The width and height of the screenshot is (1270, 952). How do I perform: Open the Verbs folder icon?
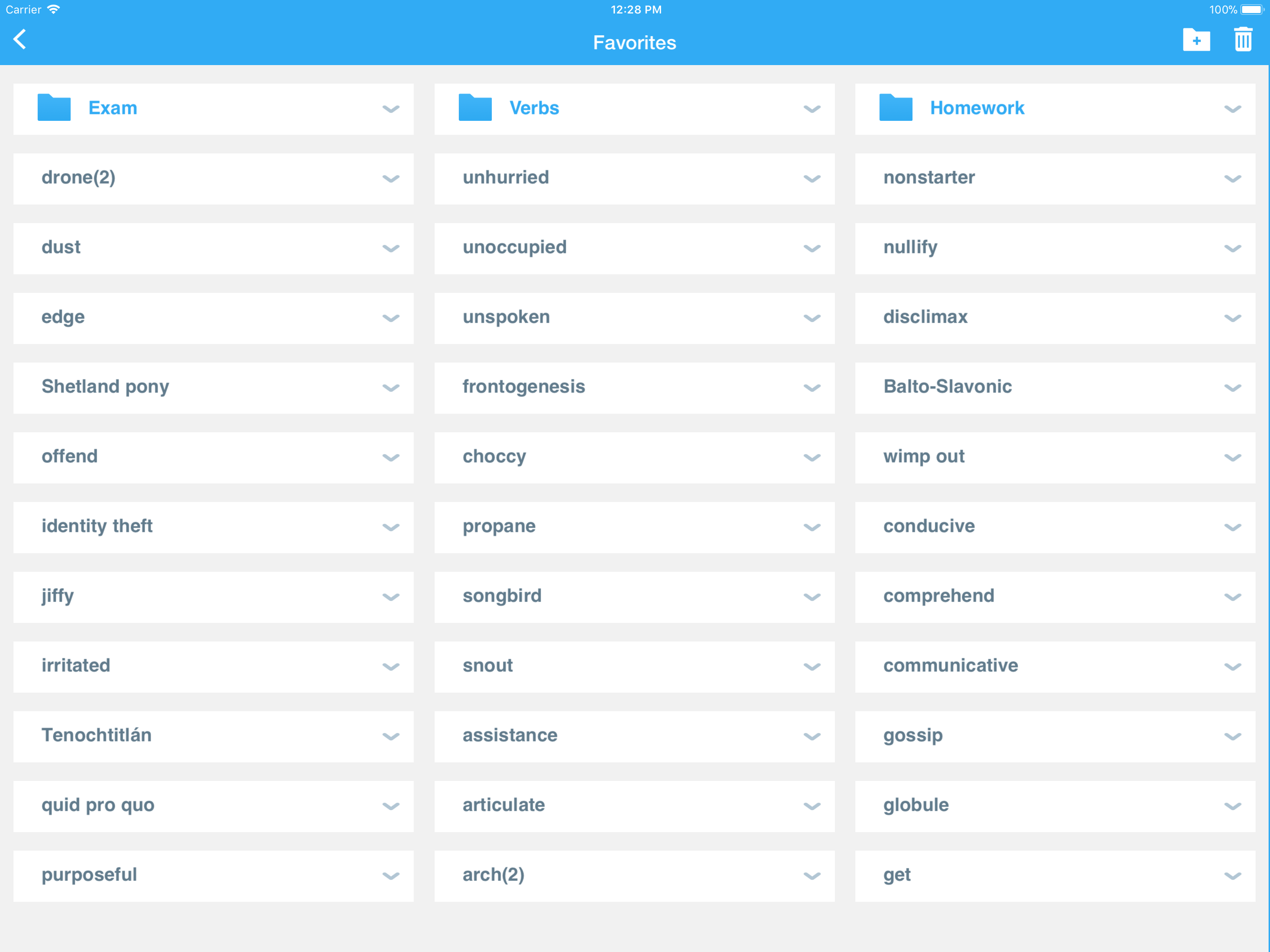pos(475,108)
